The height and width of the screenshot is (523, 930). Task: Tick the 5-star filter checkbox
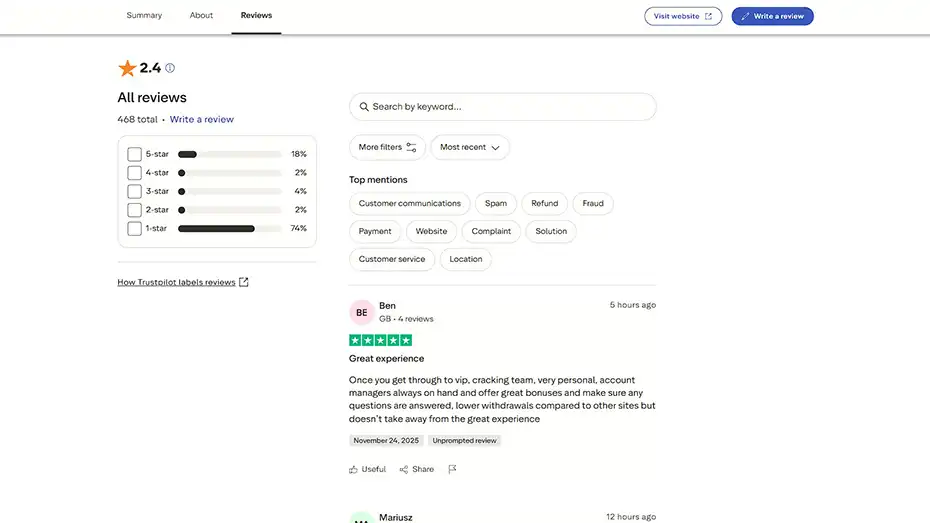134,154
